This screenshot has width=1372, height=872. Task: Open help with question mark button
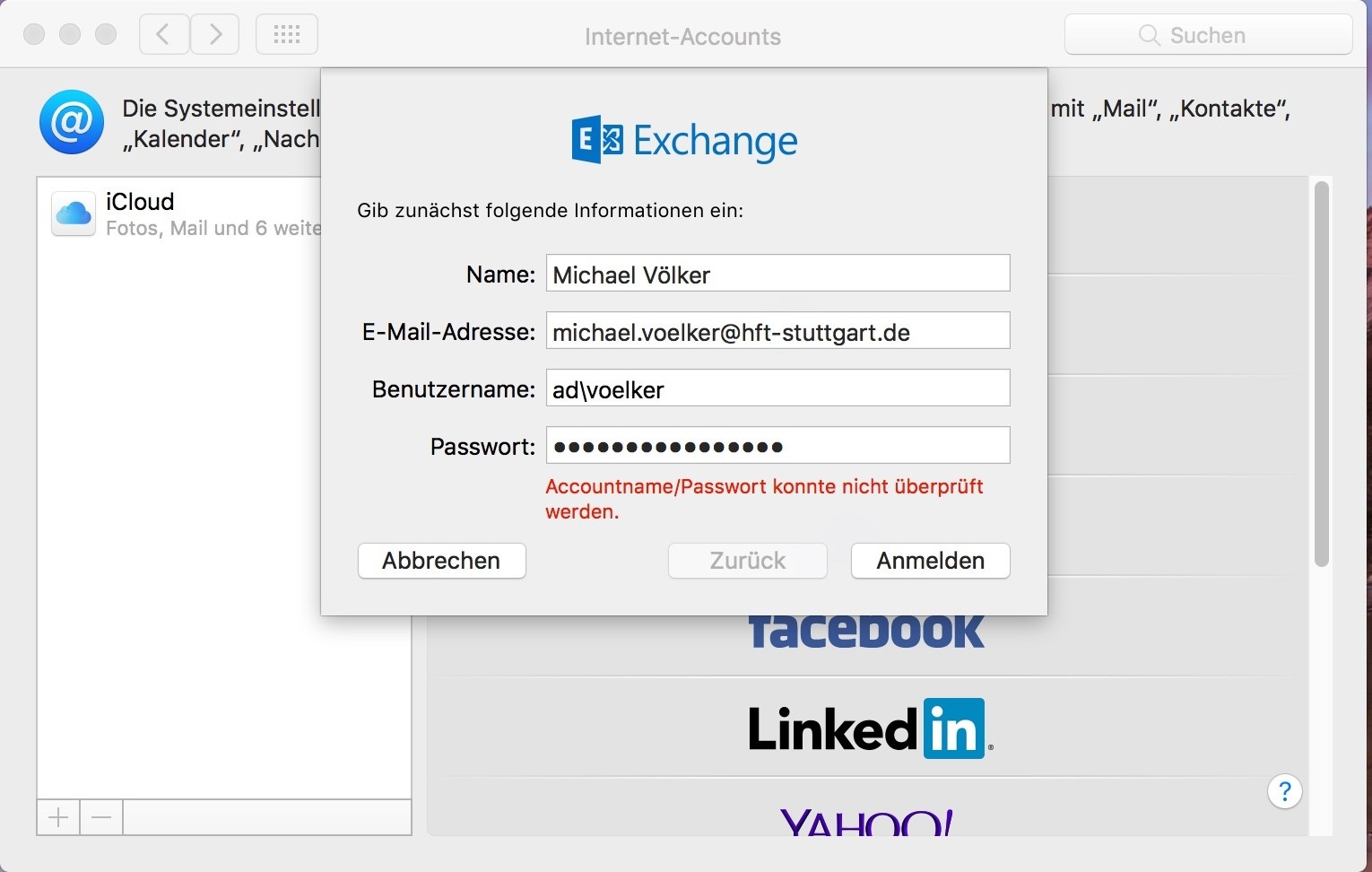pyautogui.click(x=1284, y=791)
